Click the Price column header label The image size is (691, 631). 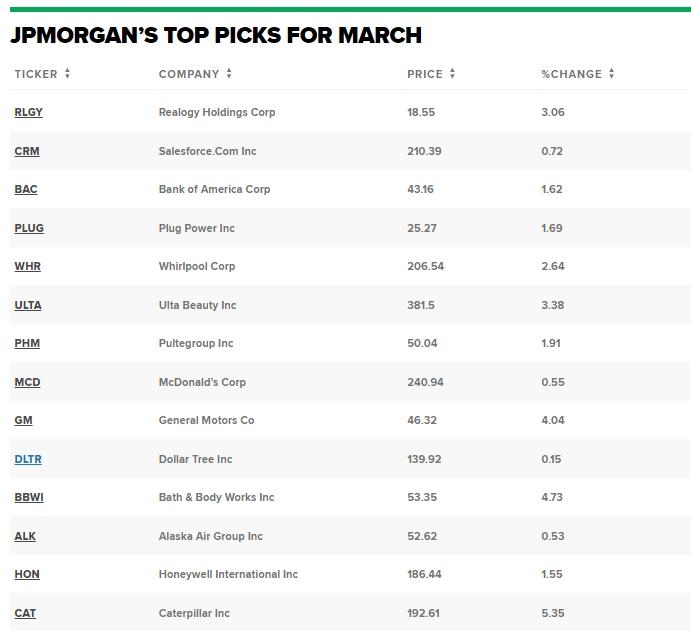[424, 74]
